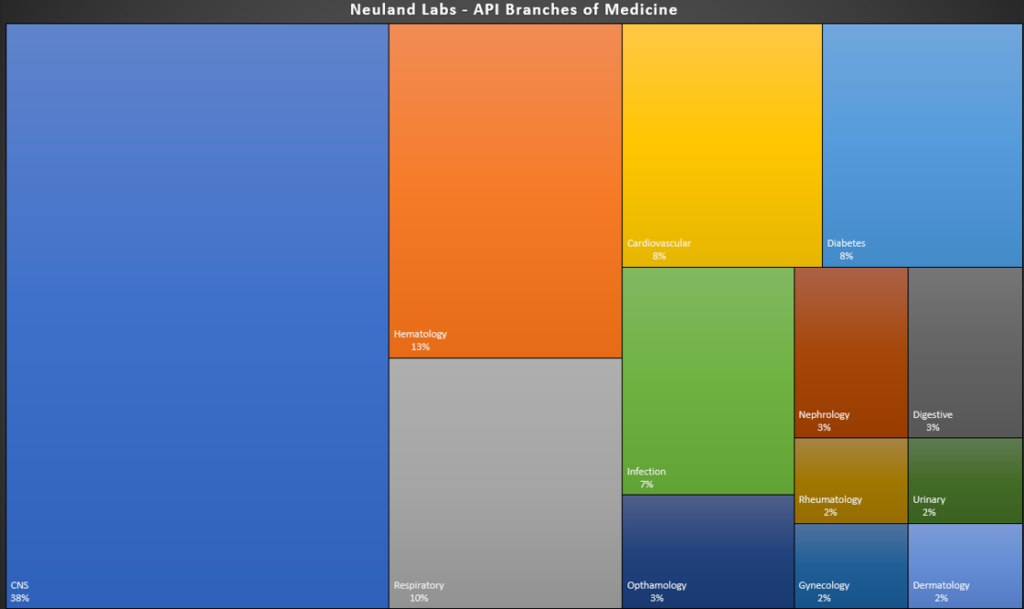Click the 7% value under Infection
Screen dimensions: 1024x609
646,484
